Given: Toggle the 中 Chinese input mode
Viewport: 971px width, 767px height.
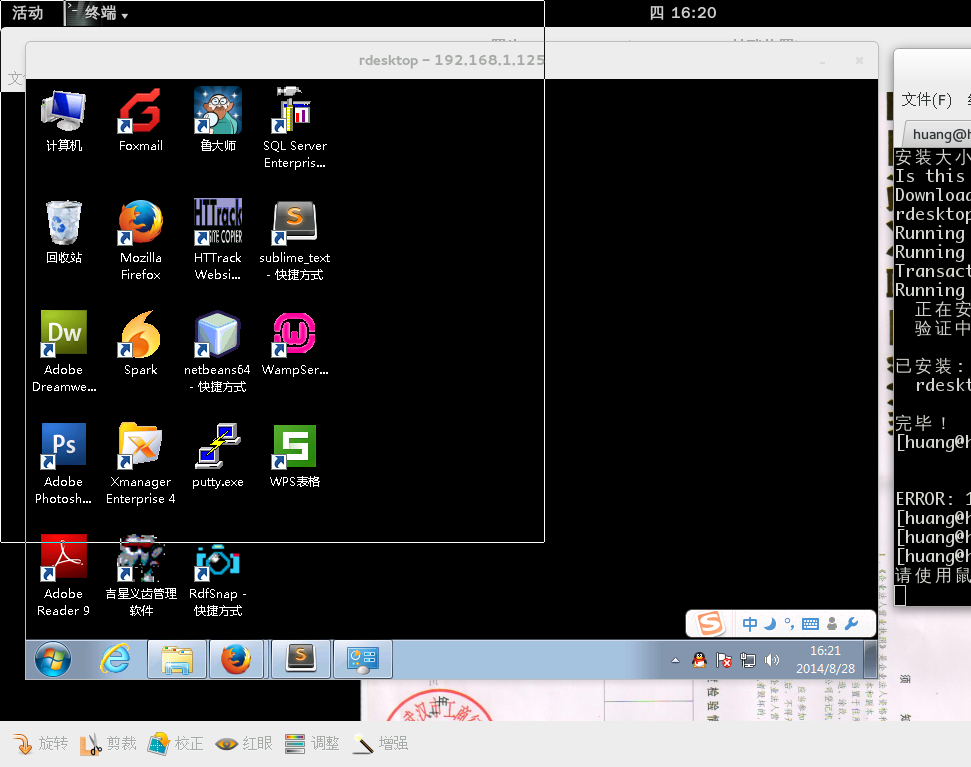Looking at the screenshot, I should (749, 624).
